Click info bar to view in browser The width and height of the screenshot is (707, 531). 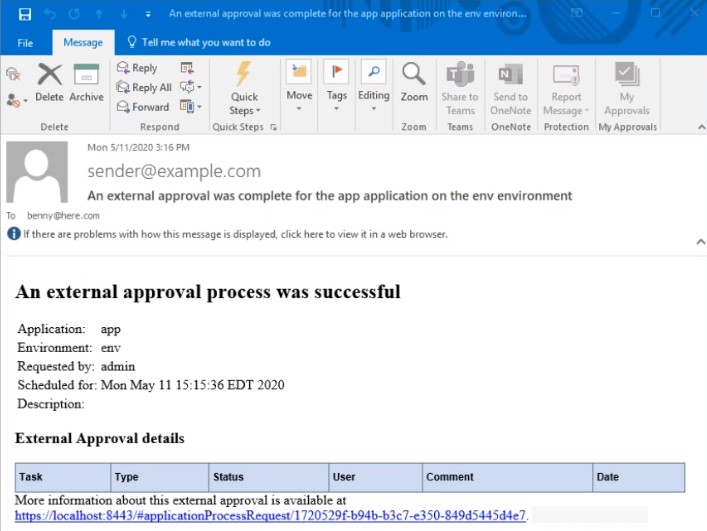(x=228, y=234)
